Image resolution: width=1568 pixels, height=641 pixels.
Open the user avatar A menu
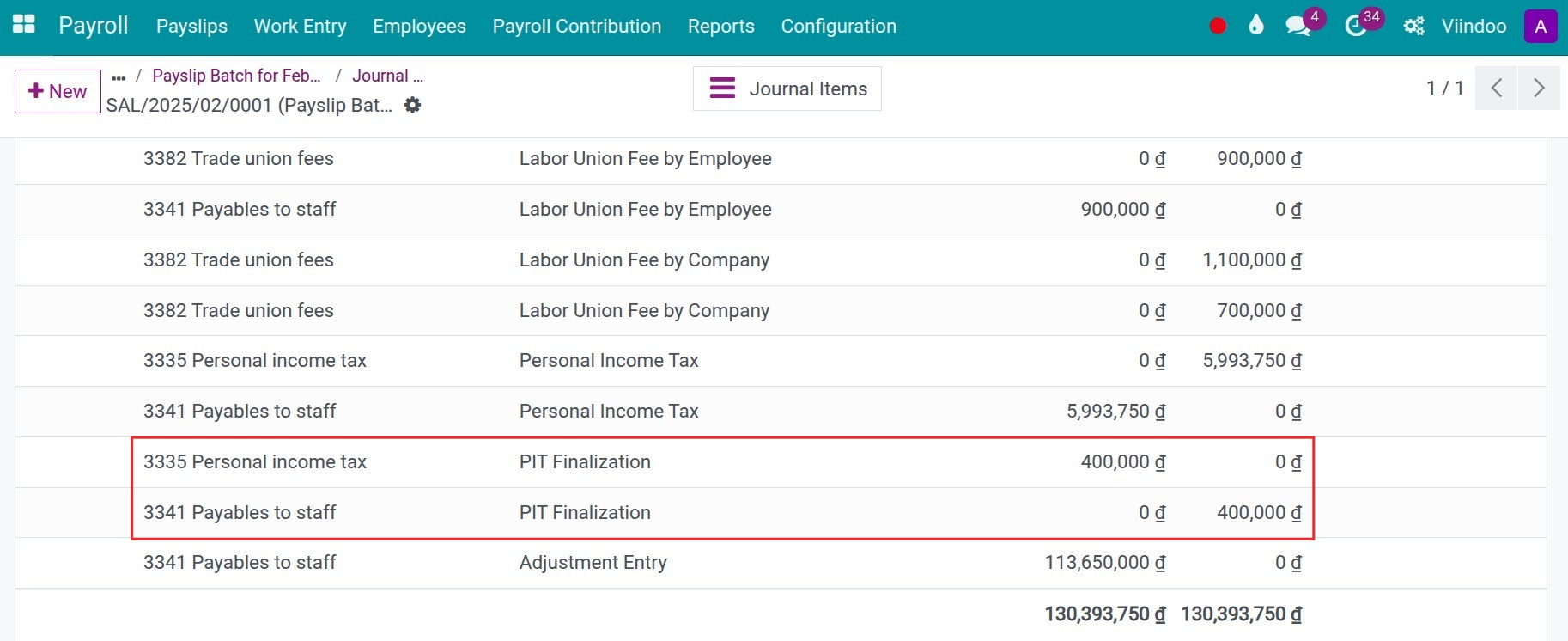pos(1541,26)
